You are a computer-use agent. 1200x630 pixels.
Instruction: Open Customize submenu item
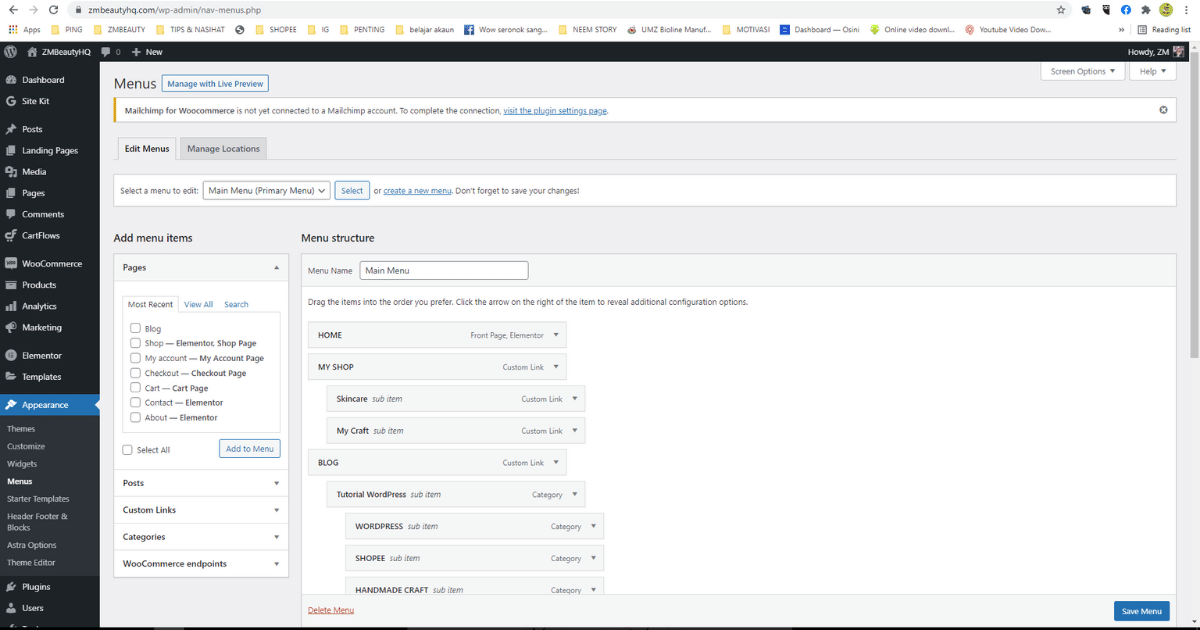coord(26,446)
